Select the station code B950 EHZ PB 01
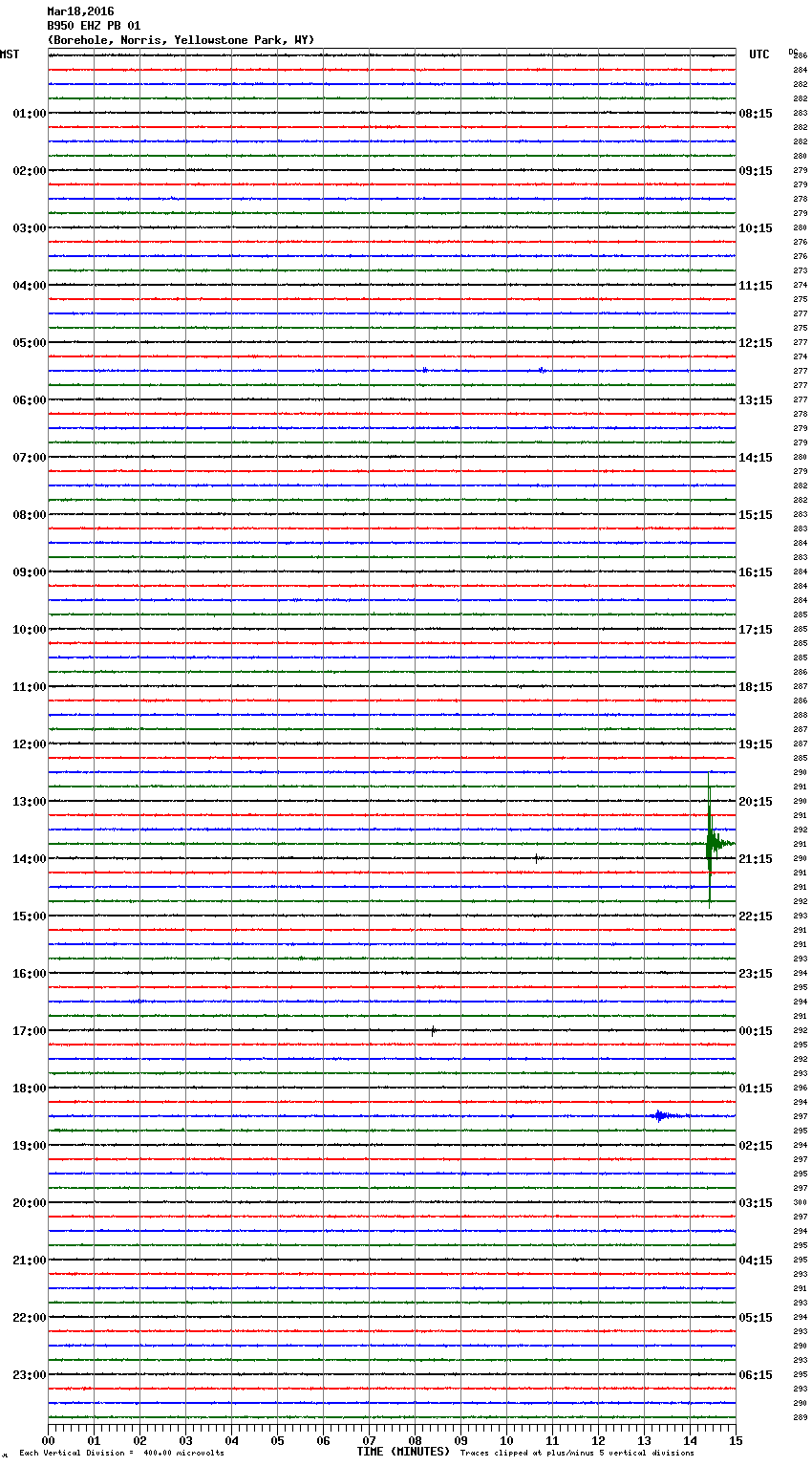 coord(94,26)
